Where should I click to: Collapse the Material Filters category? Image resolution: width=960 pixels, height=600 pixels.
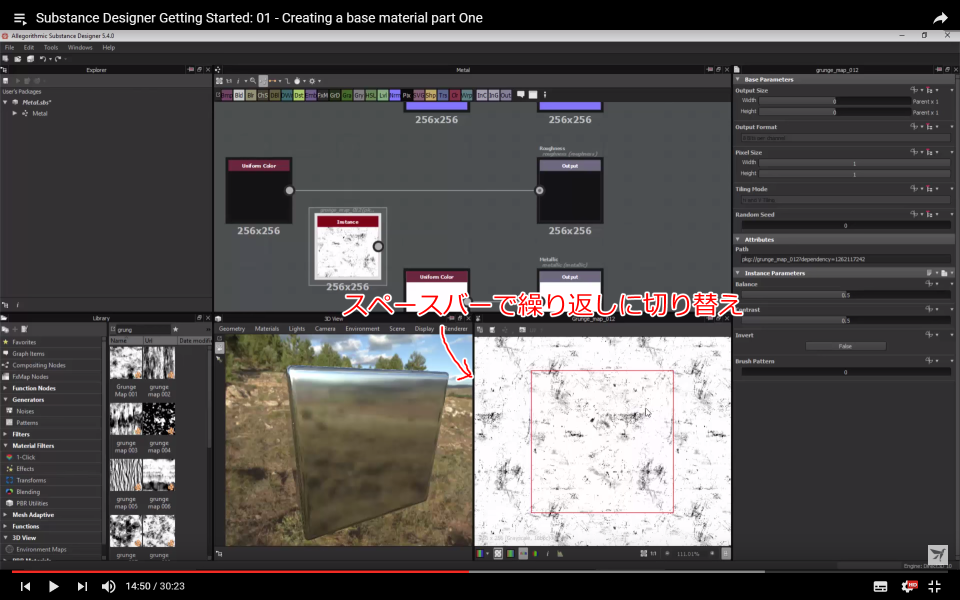6,446
